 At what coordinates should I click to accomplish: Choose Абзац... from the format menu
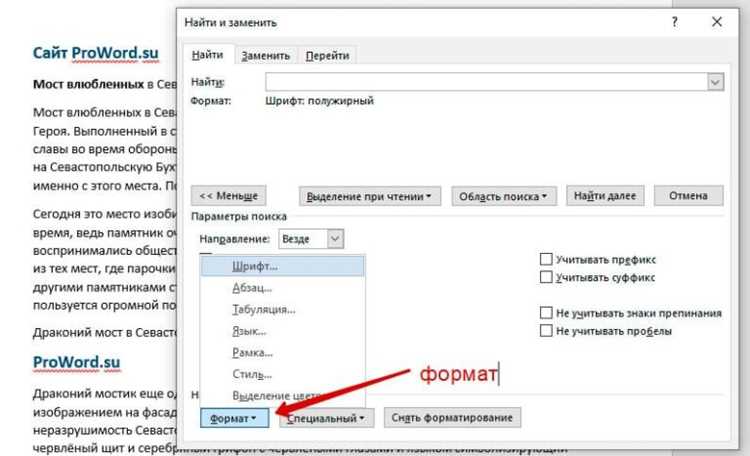[x=282, y=288]
